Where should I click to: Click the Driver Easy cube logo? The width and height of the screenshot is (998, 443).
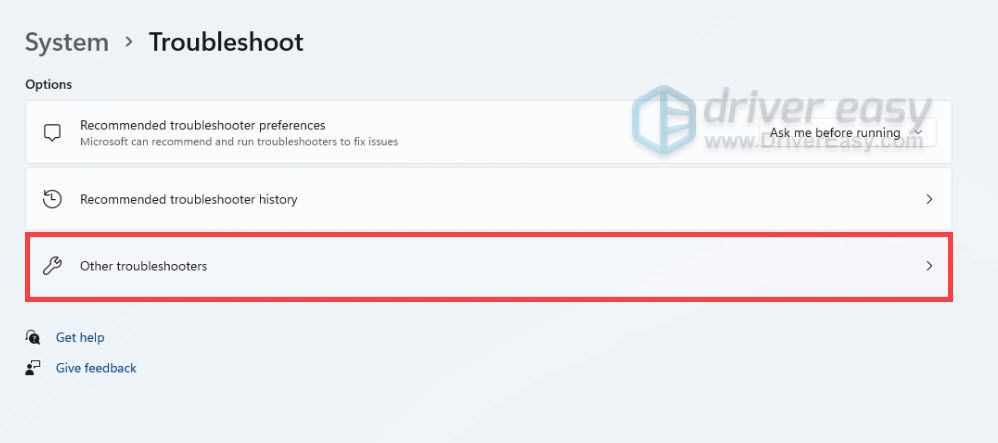coord(663,121)
